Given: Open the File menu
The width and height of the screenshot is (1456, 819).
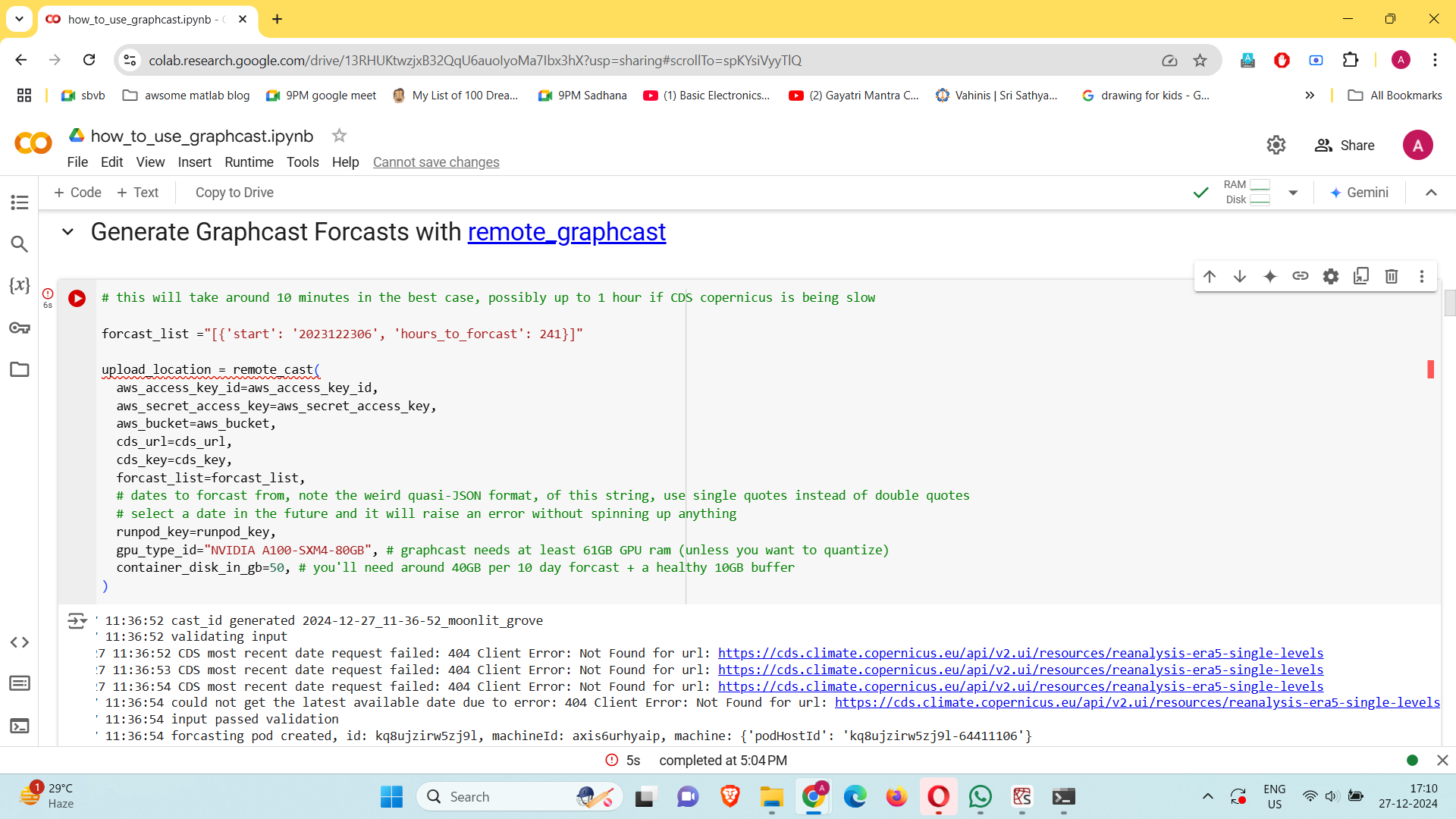Looking at the screenshot, I should click(77, 162).
